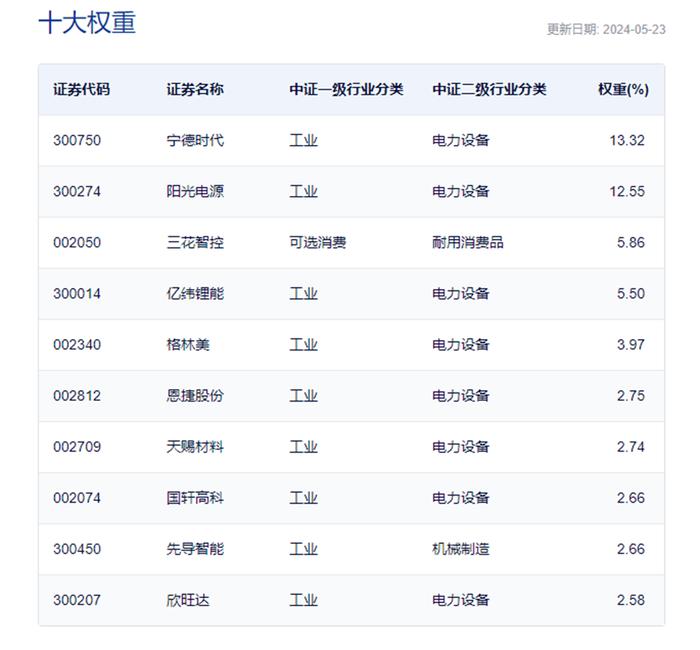The width and height of the screenshot is (700, 650).
Task: Click the 可选消费 industry cell
Action: pyautogui.click(x=317, y=242)
